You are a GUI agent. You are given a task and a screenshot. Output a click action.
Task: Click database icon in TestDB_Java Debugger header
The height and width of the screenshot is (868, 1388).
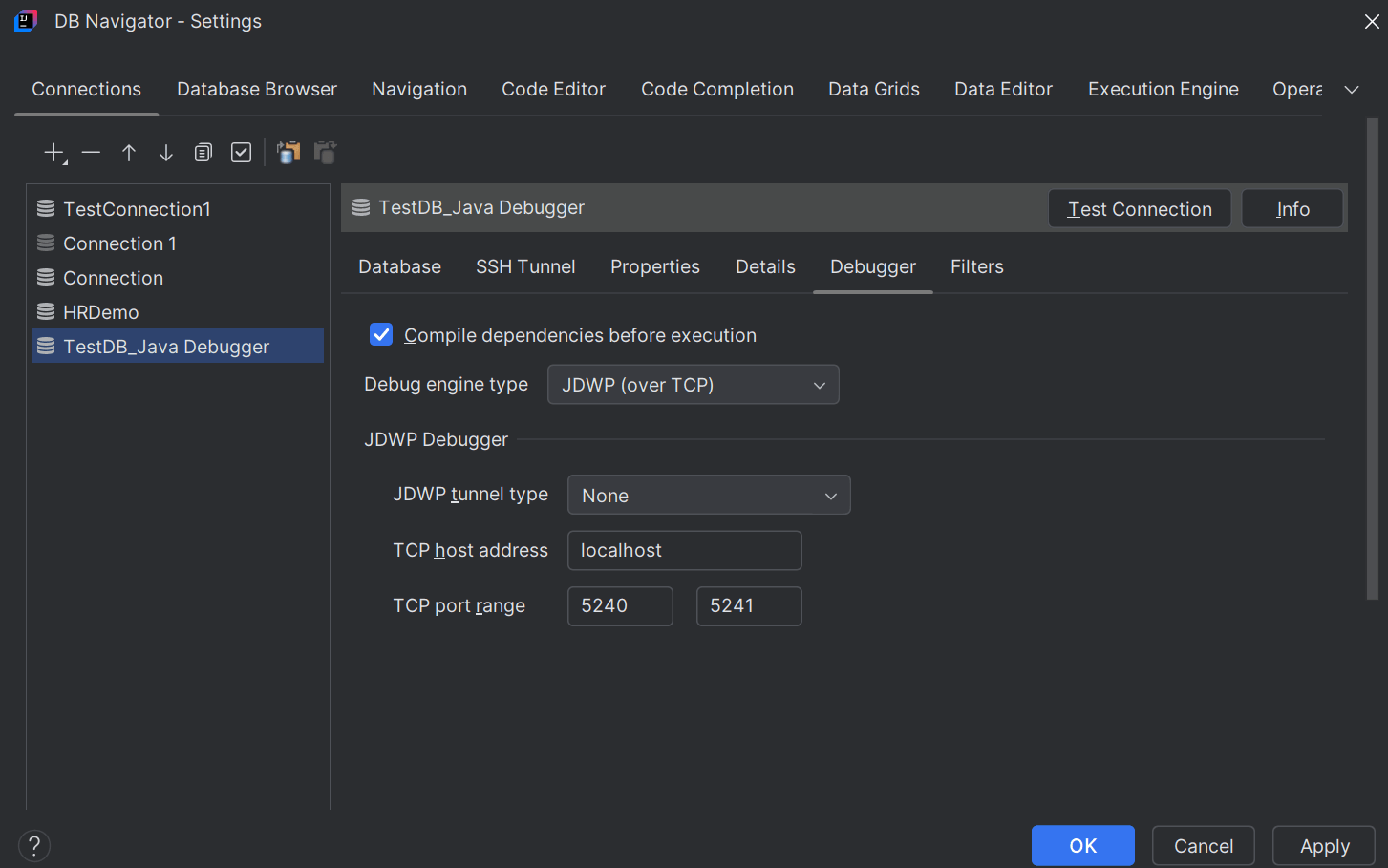click(361, 207)
